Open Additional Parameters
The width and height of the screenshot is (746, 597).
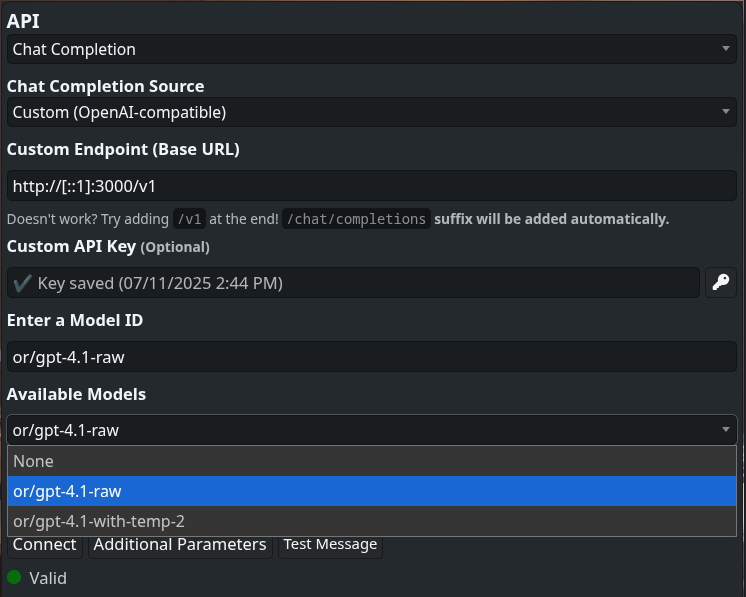[x=180, y=545]
